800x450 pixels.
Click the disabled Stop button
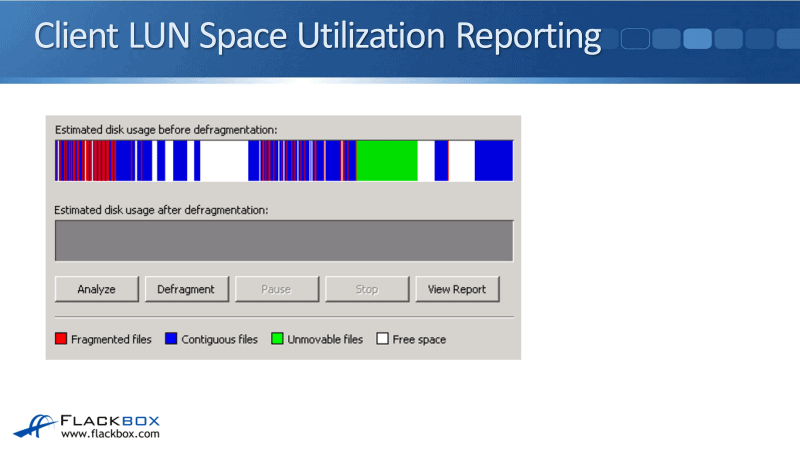point(367,289)
